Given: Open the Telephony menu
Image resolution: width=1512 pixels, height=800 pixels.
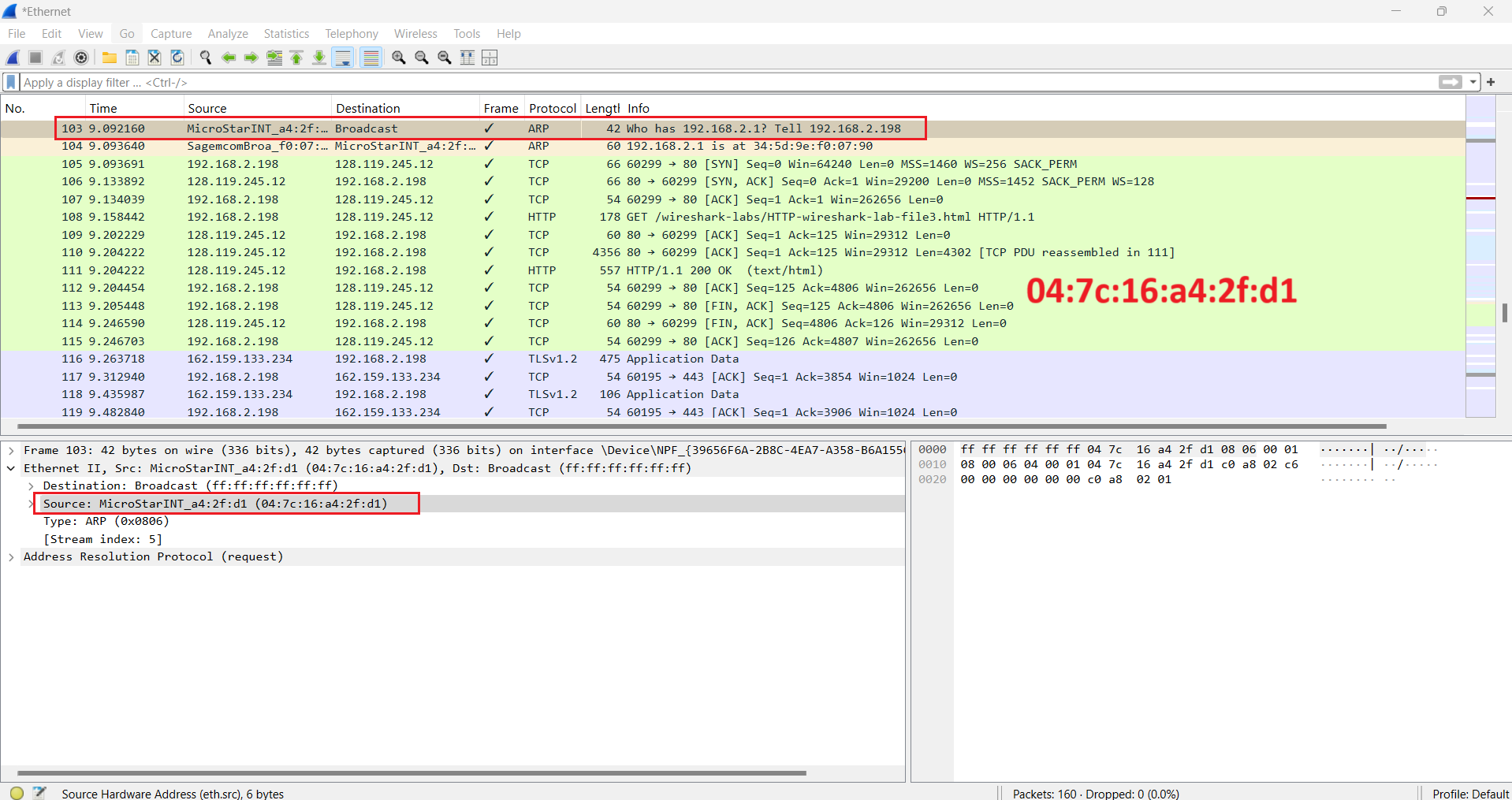Looking at the screenshot, I should click(x=352, y=34).
